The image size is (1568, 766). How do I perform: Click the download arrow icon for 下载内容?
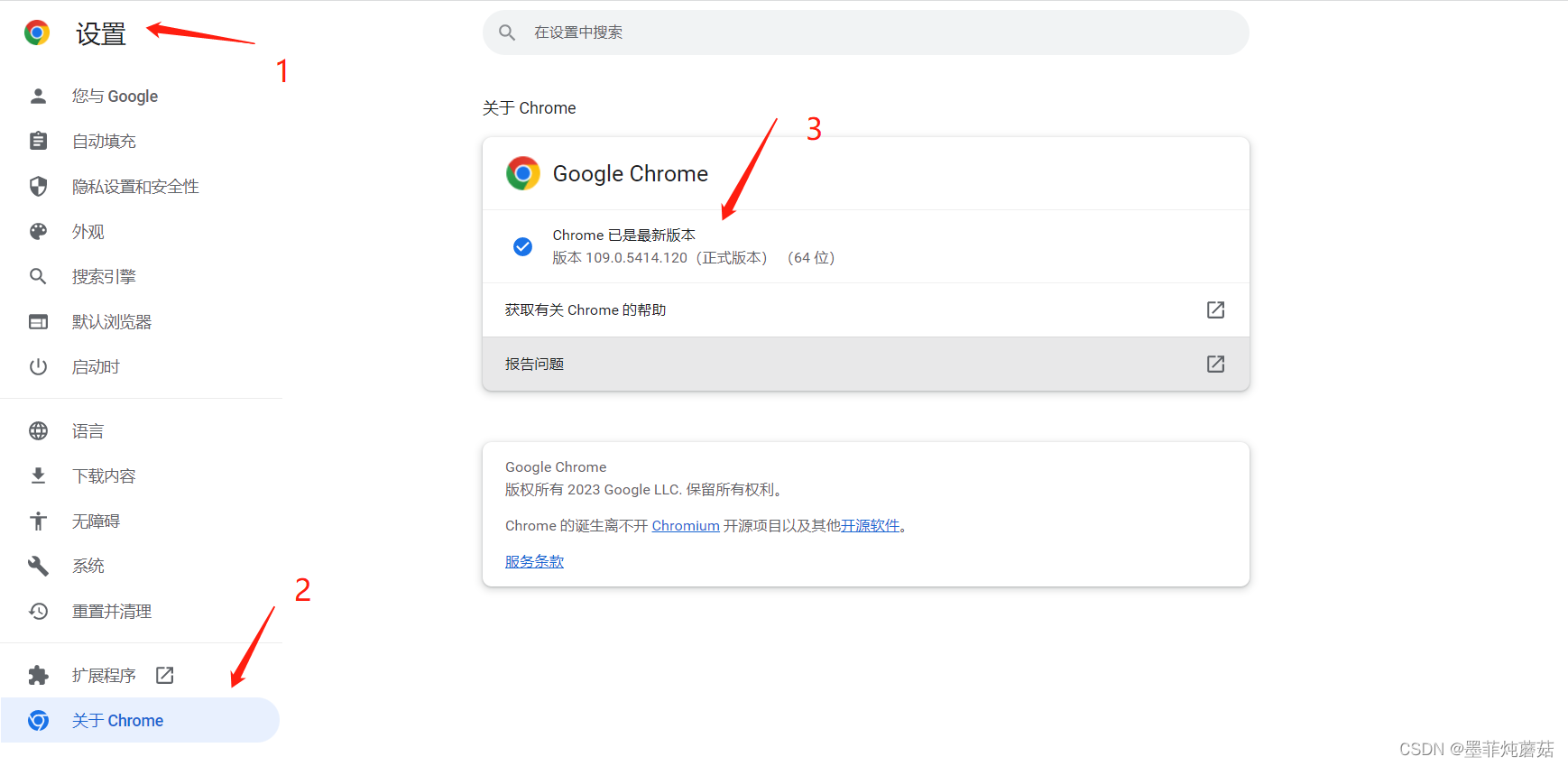pos(38,475)
